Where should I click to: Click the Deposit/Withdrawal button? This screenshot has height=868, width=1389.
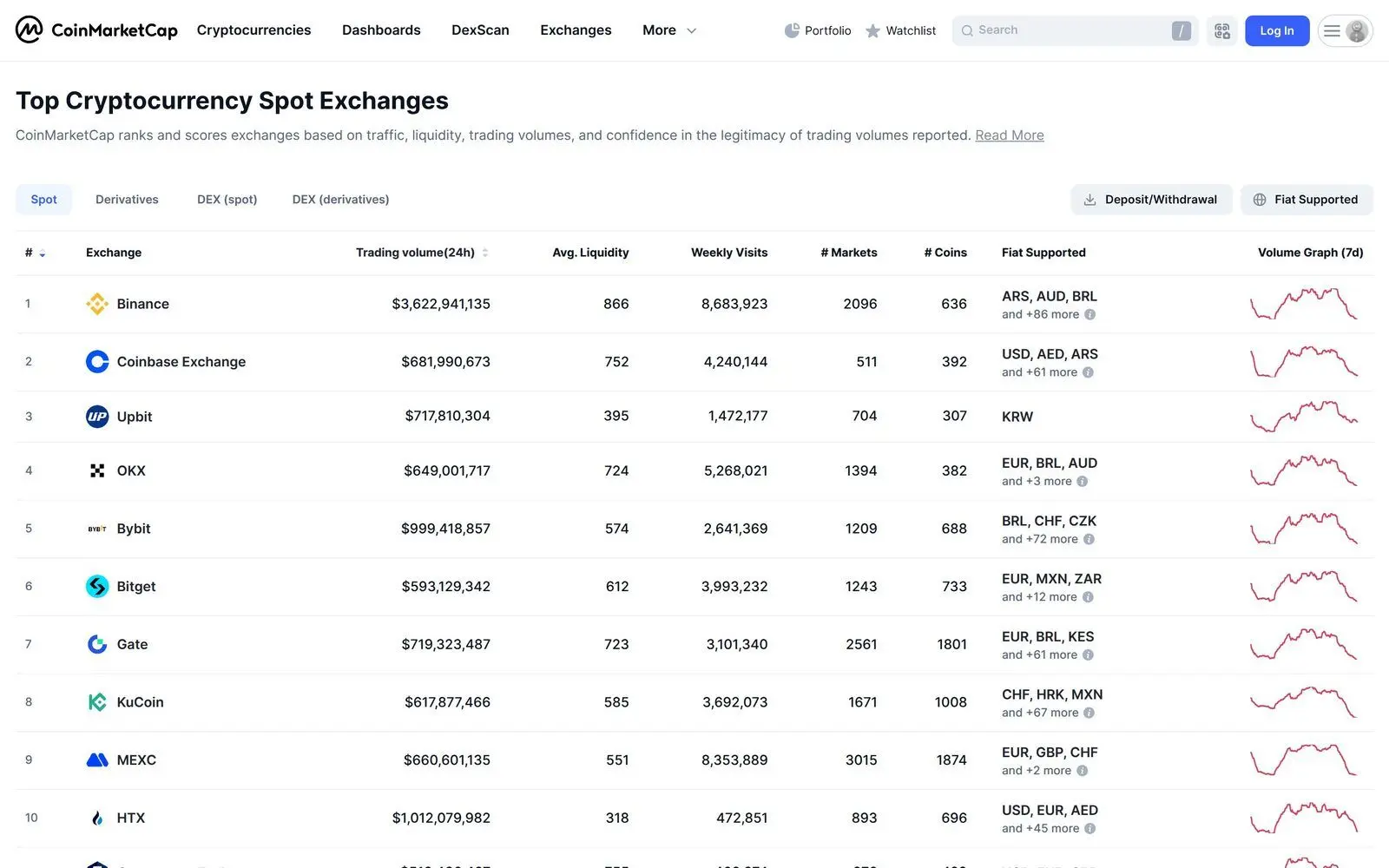[x=1151, y=200]
